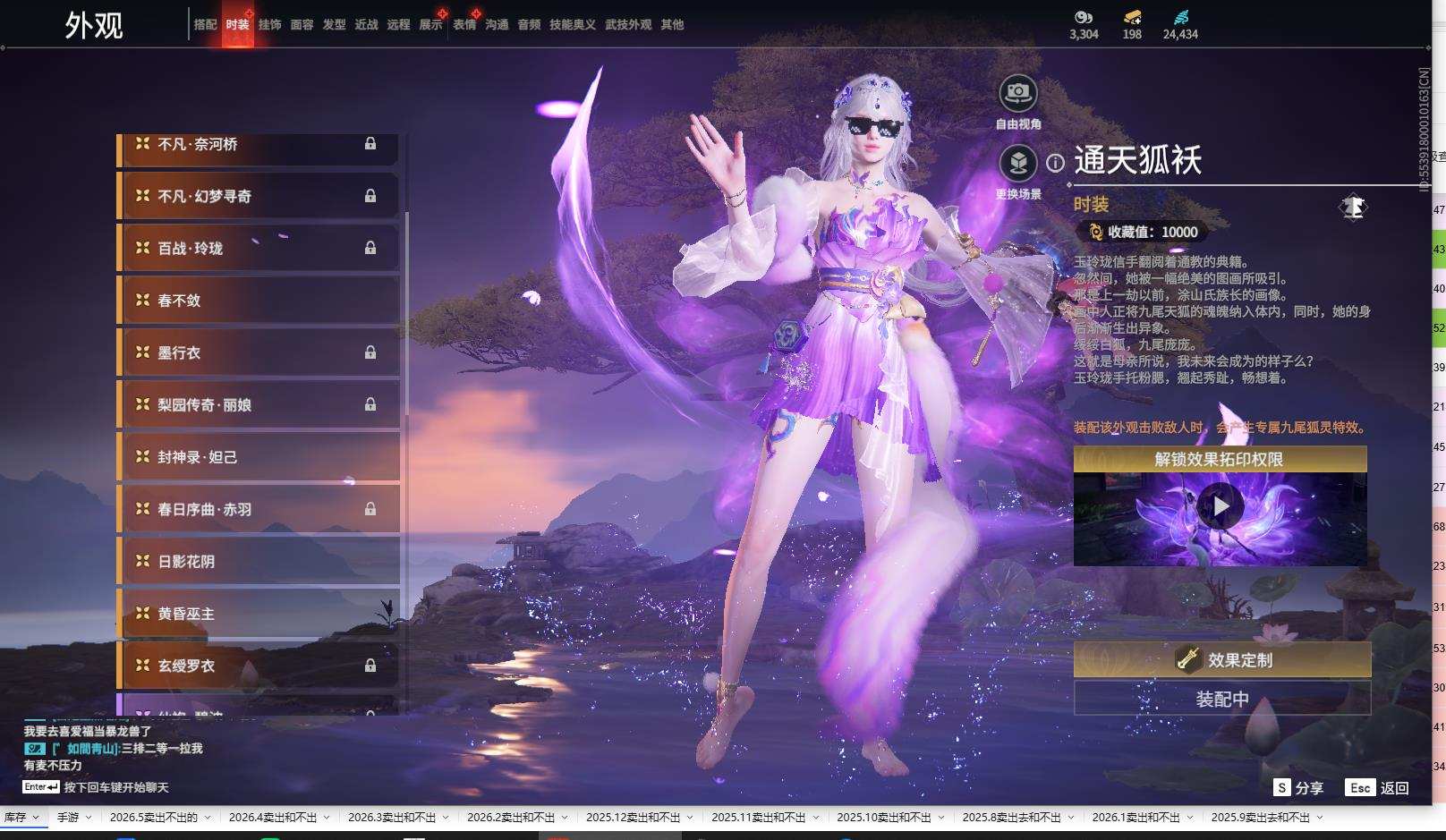
Task: Click the emblem icon on 春不敛 row
Action: (142, 300)
